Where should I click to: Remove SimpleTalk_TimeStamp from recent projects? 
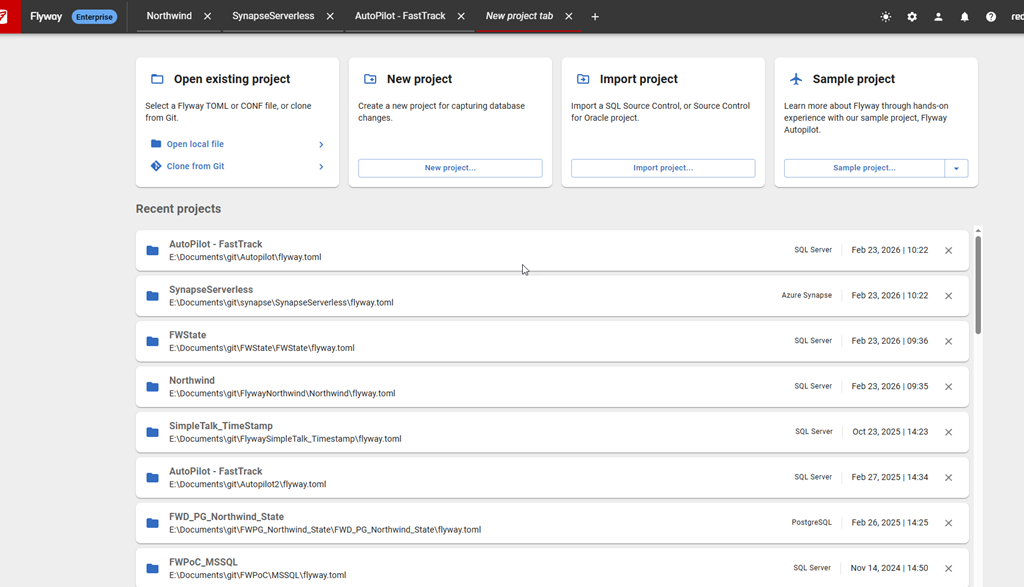[948, 432]
